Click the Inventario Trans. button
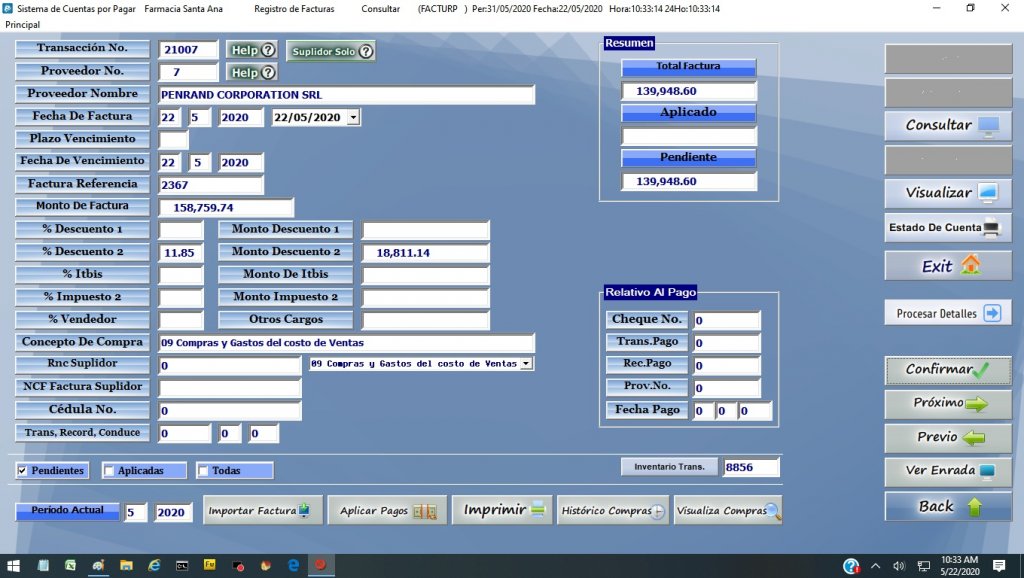Image resolution: width=1024 pixels, height=578 pixels. [x=669, y=467]
